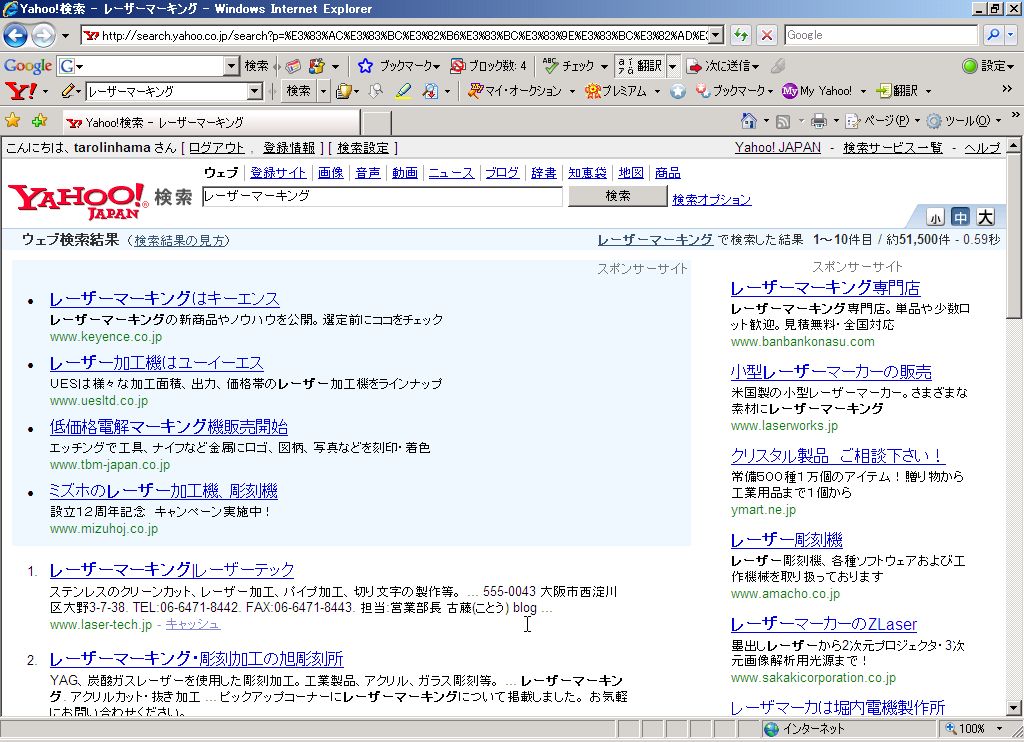Click the scrollbar up arrow
Image resolution: width=1024 pixels, height=742 pixels.
click(x=1013, y=146)
